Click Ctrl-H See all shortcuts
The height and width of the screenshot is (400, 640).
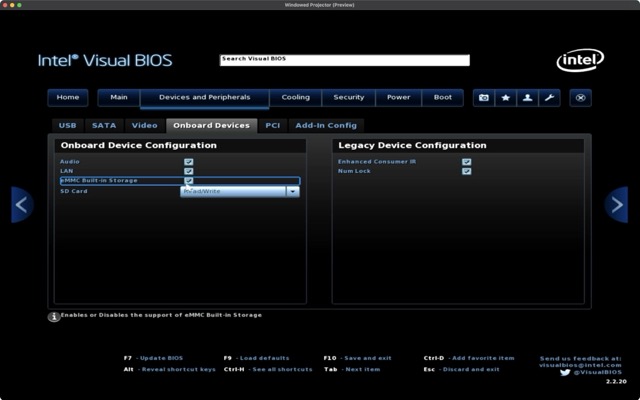click(x=268, y=369)
